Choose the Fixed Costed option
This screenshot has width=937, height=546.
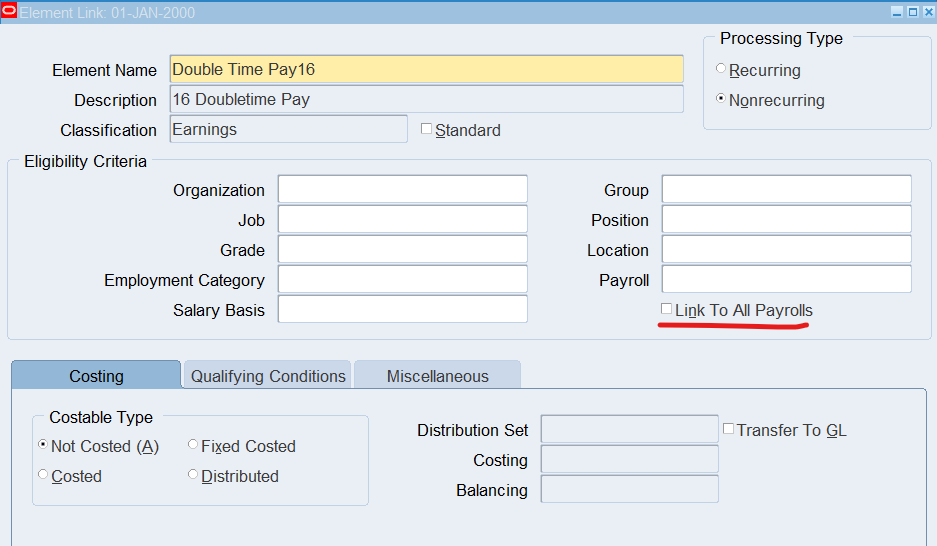coord(193,446)
